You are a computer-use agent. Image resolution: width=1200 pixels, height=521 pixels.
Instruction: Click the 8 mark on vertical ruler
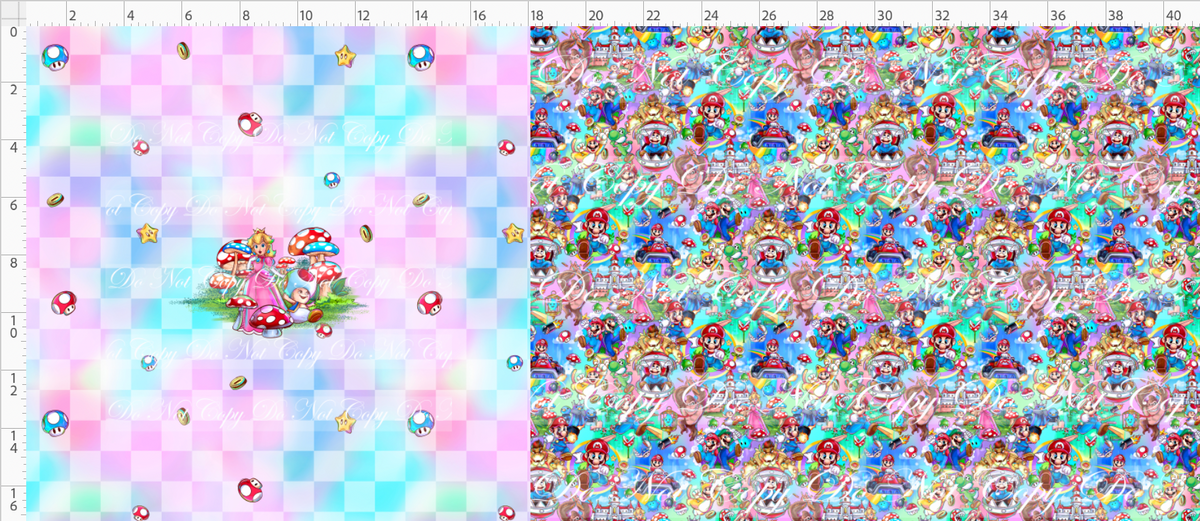(x=13, y=265)
